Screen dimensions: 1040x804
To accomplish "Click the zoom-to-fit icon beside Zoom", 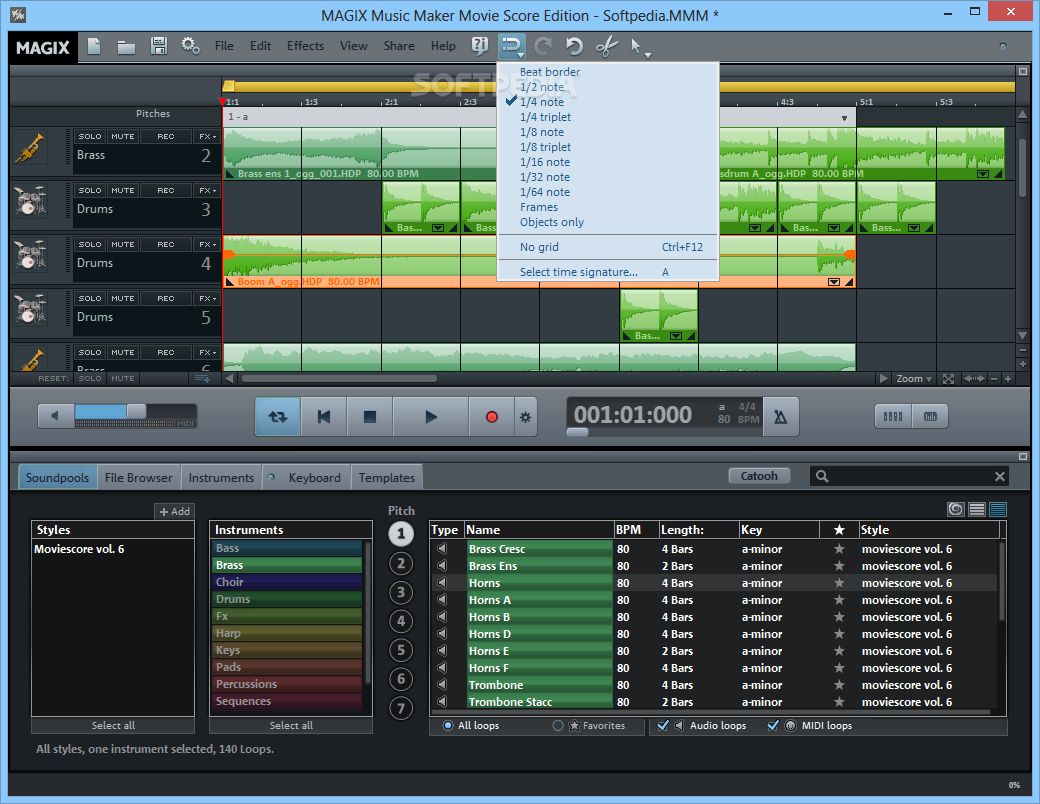I will click(x=948, y=379).
